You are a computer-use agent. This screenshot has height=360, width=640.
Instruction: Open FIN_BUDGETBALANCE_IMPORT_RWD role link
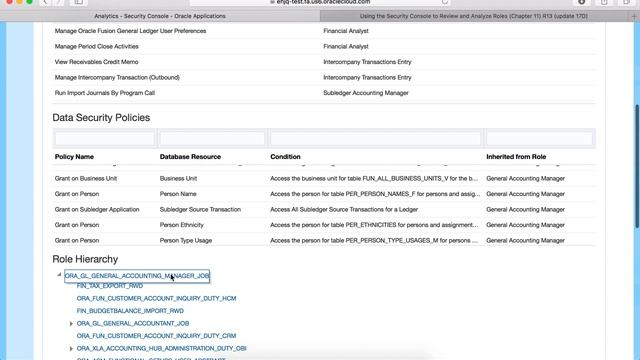[x=130, y=311]
